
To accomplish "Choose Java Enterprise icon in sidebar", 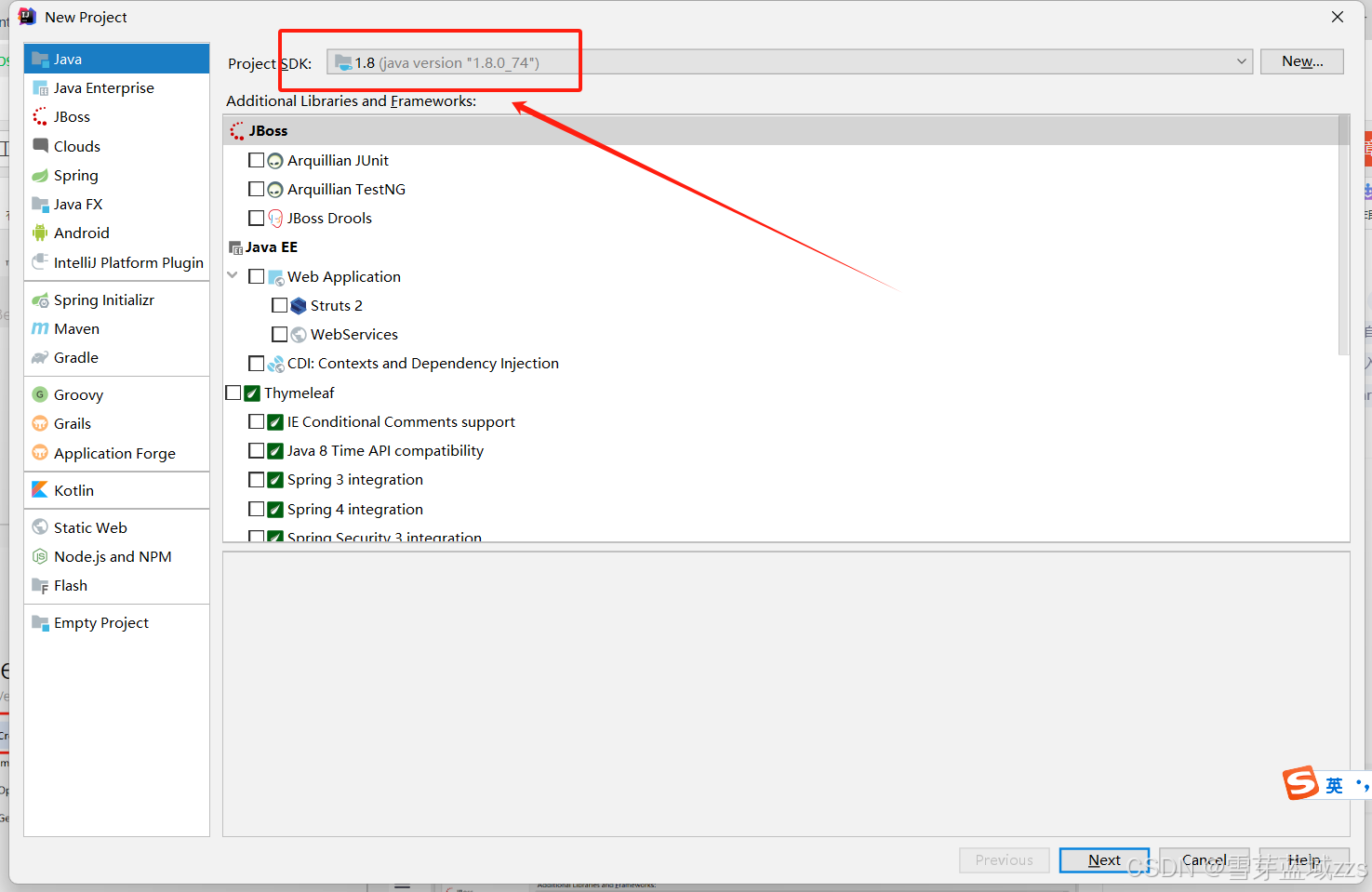I will (40, 87).
